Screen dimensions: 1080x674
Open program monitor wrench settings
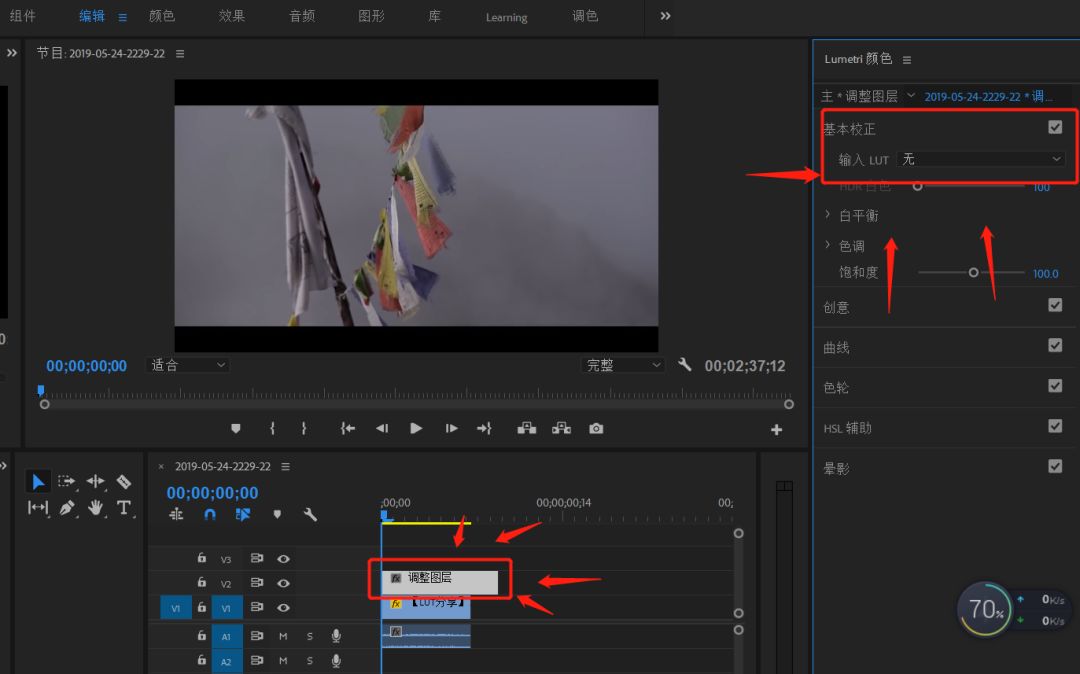[684, 365]
